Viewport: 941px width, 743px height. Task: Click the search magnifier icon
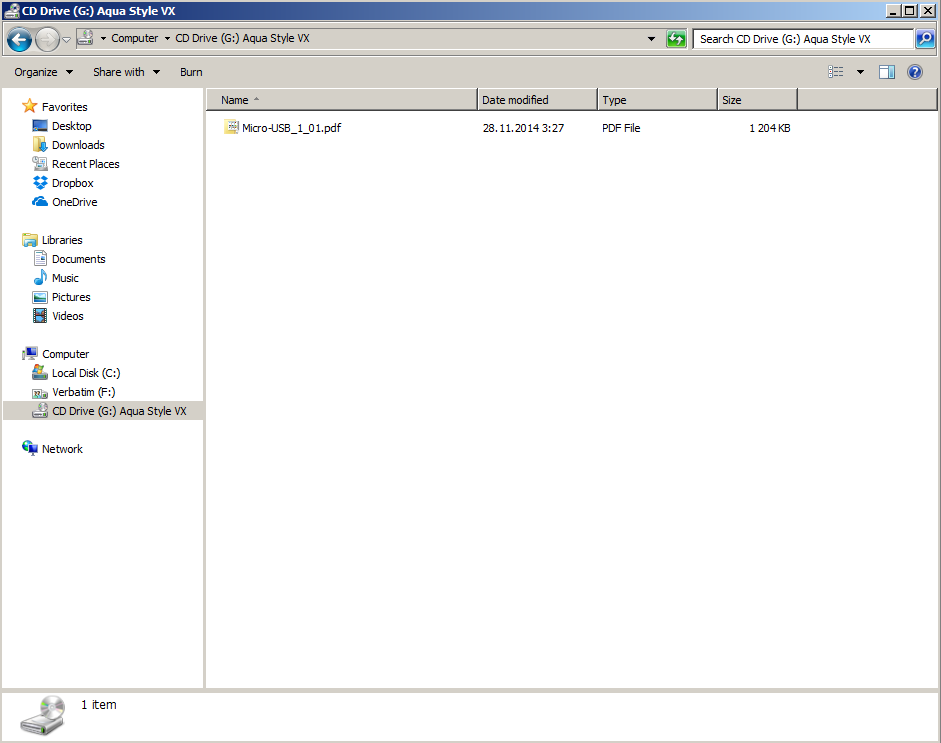click(x=925, y=39)
